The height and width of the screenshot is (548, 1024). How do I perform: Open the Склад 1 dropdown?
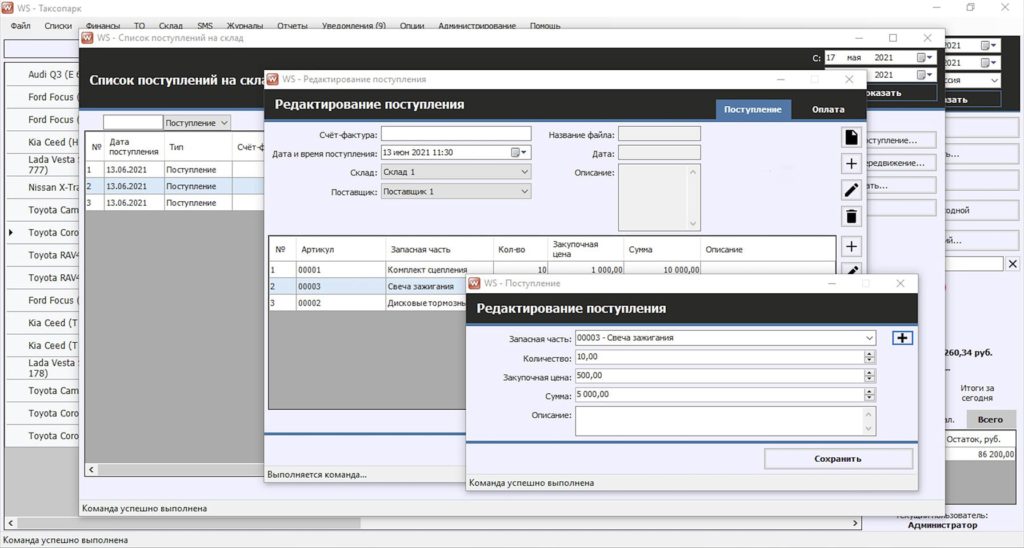pos(524,172)
